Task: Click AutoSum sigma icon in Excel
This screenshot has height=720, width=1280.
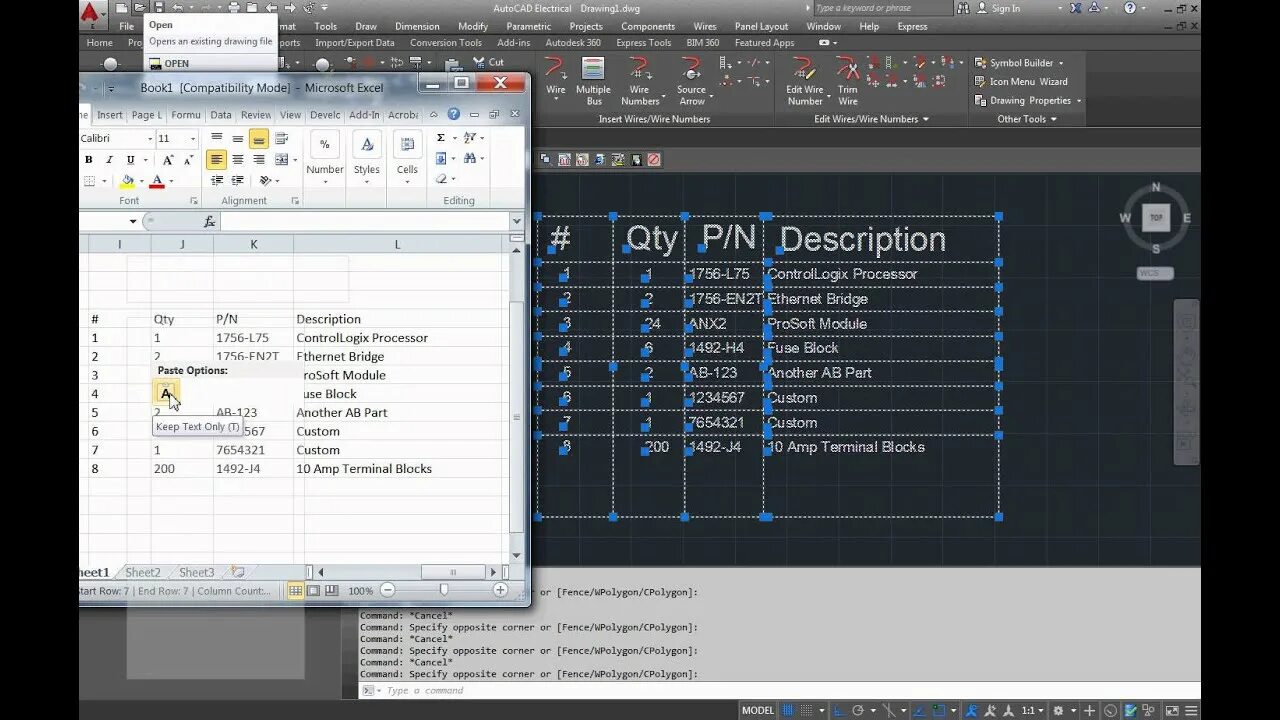Action: [x=441, y=138]
